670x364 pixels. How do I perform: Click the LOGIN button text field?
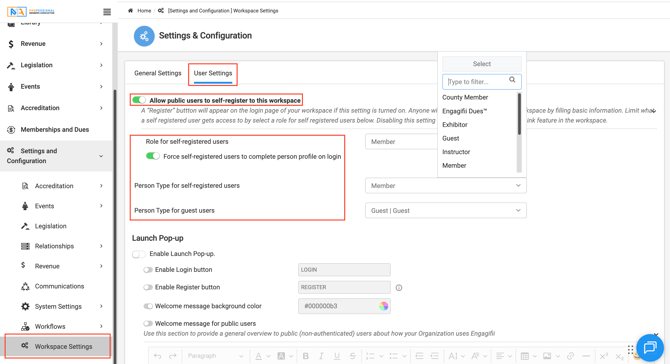[x=344, y=270]
